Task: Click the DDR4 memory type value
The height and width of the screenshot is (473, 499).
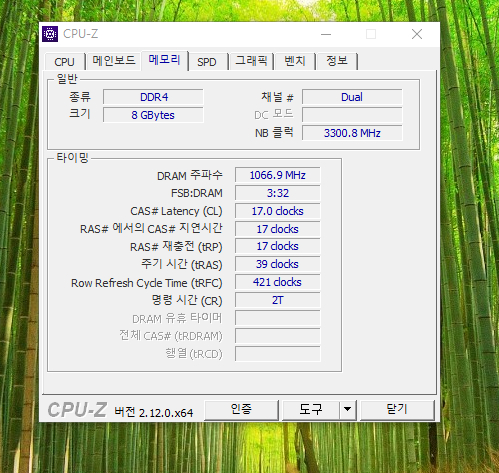Action: click(153, 97)
